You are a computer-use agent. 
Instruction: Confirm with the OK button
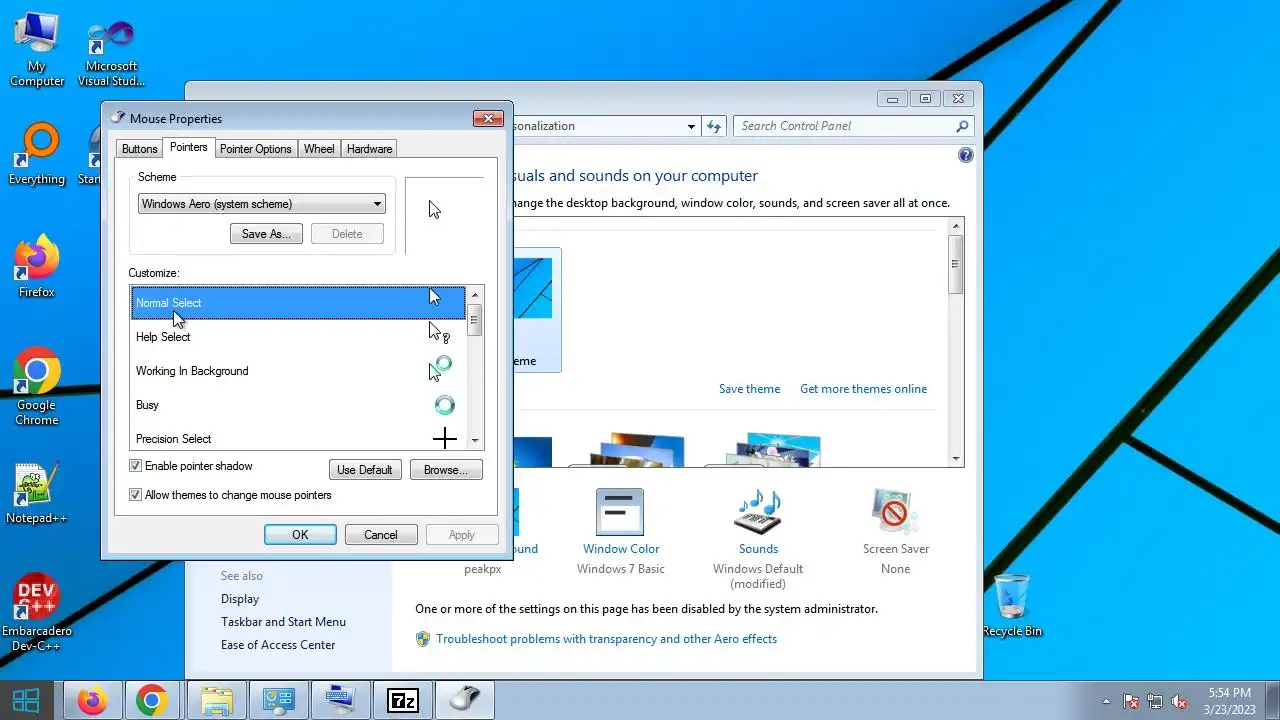coord(300,535)
